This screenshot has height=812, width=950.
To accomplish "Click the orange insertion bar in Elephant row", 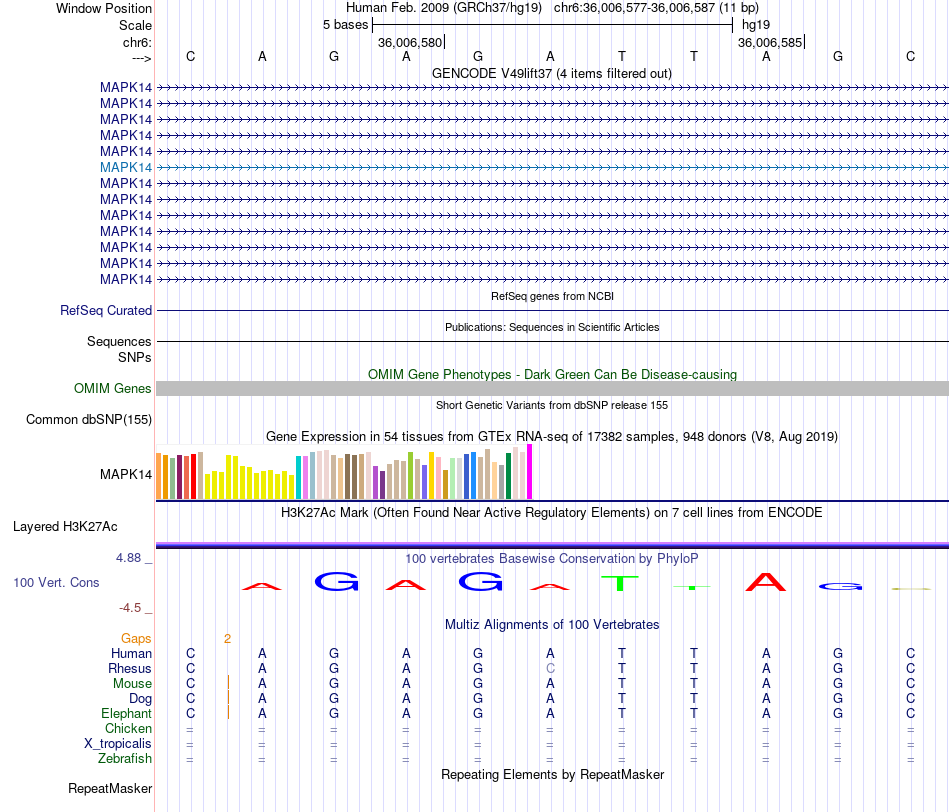I will (x=228, y=713).
